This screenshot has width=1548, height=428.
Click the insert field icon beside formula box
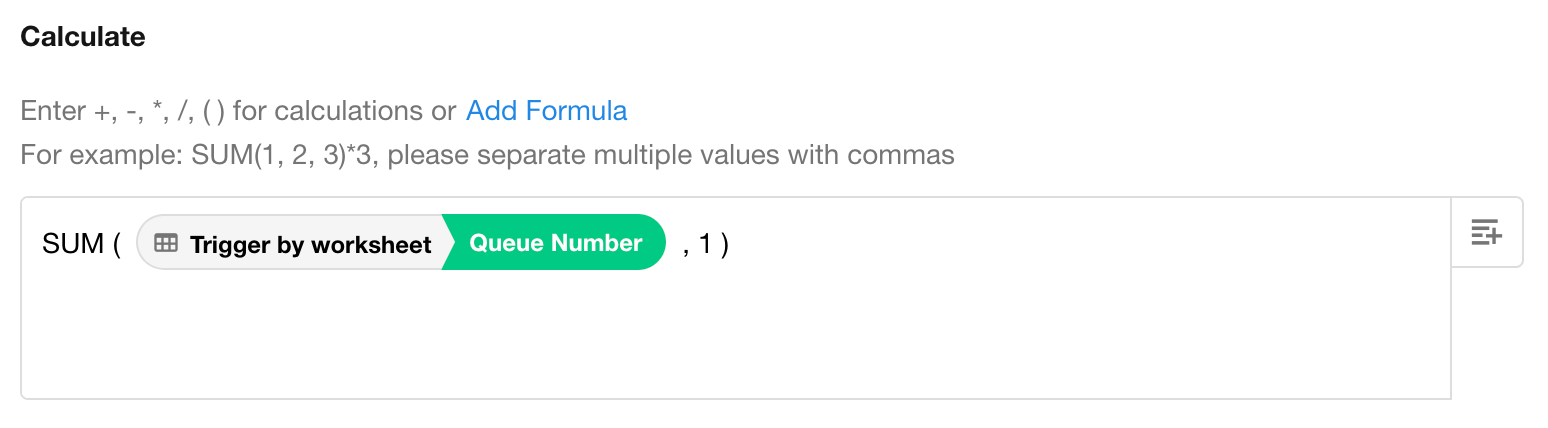1486,232
